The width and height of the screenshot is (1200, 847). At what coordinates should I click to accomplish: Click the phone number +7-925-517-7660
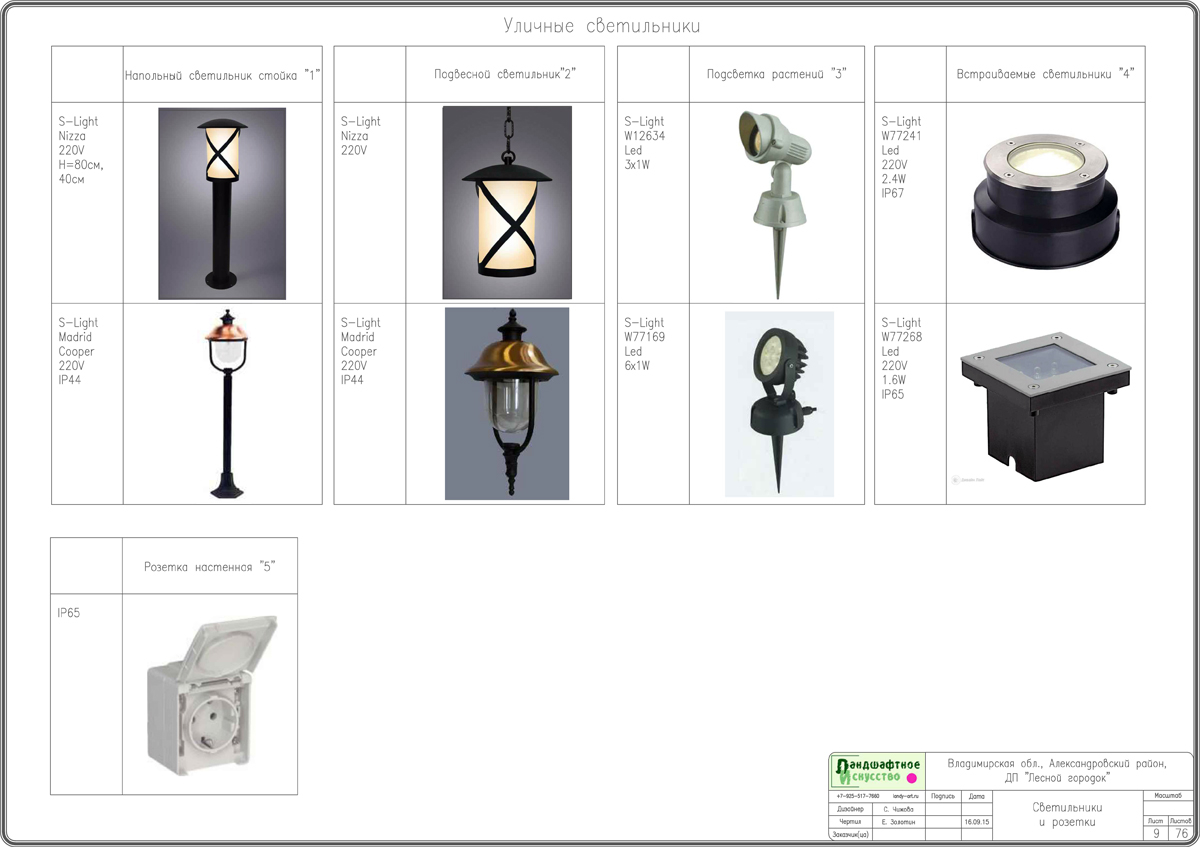858,797
